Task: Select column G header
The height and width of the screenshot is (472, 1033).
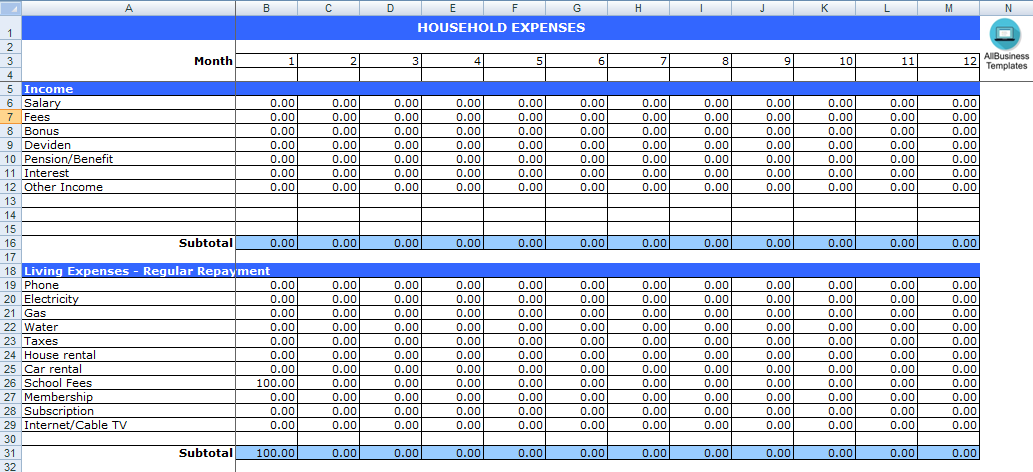Action: 576,8
